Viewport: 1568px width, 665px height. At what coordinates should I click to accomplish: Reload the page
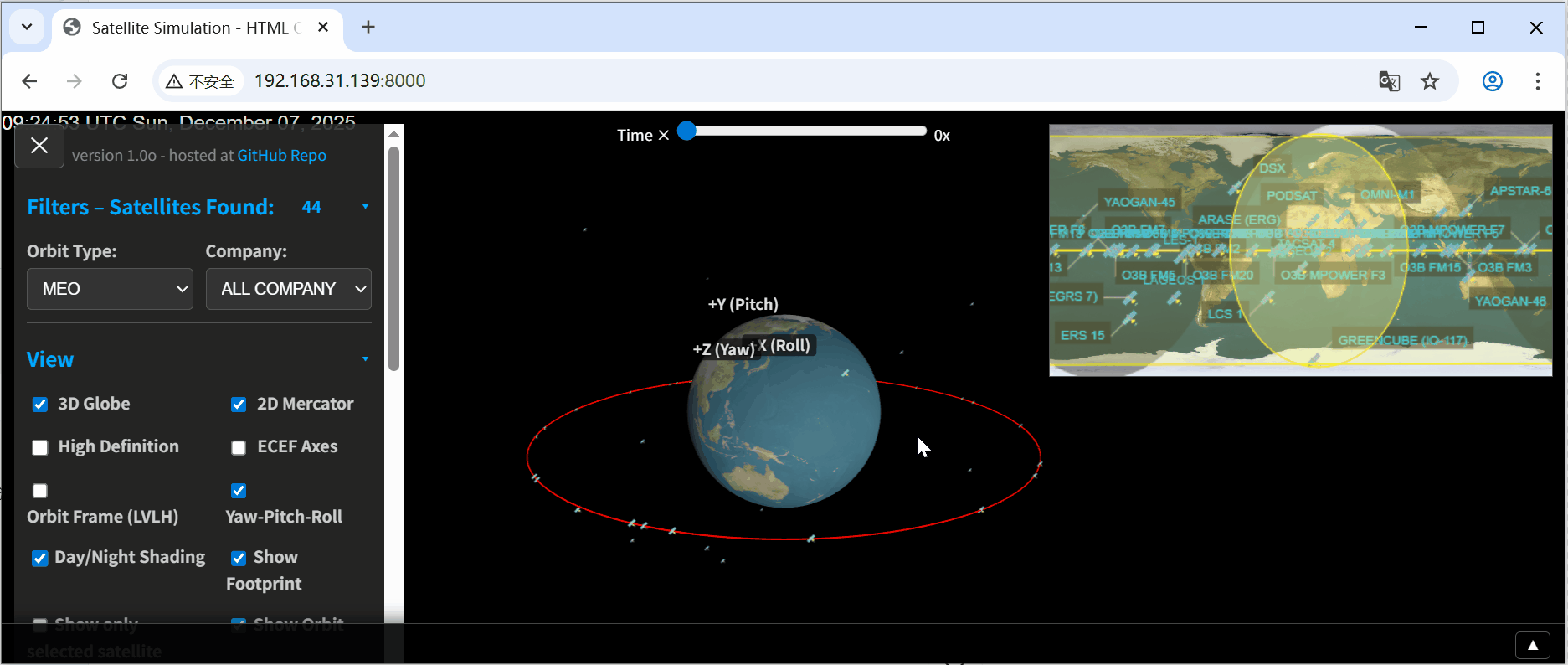tap(120, 81)
